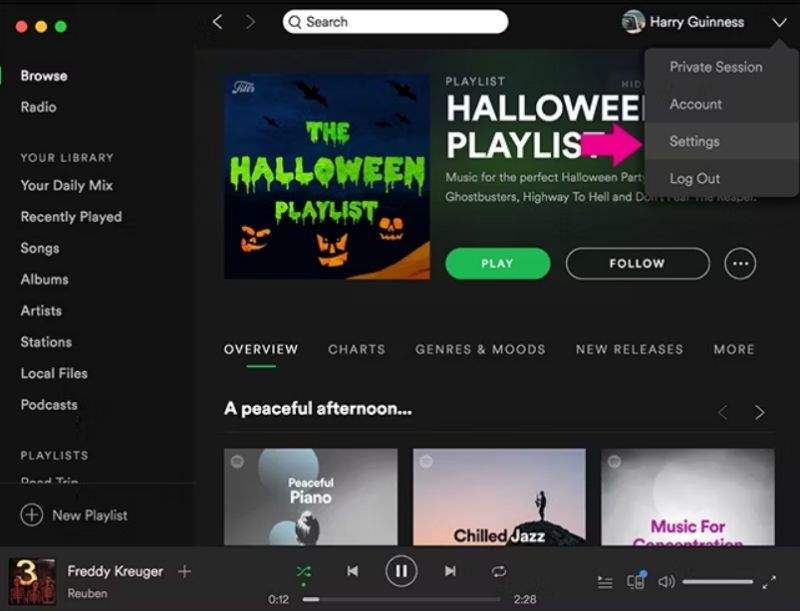Mute with the volume speaker icon

pos(666,581)
